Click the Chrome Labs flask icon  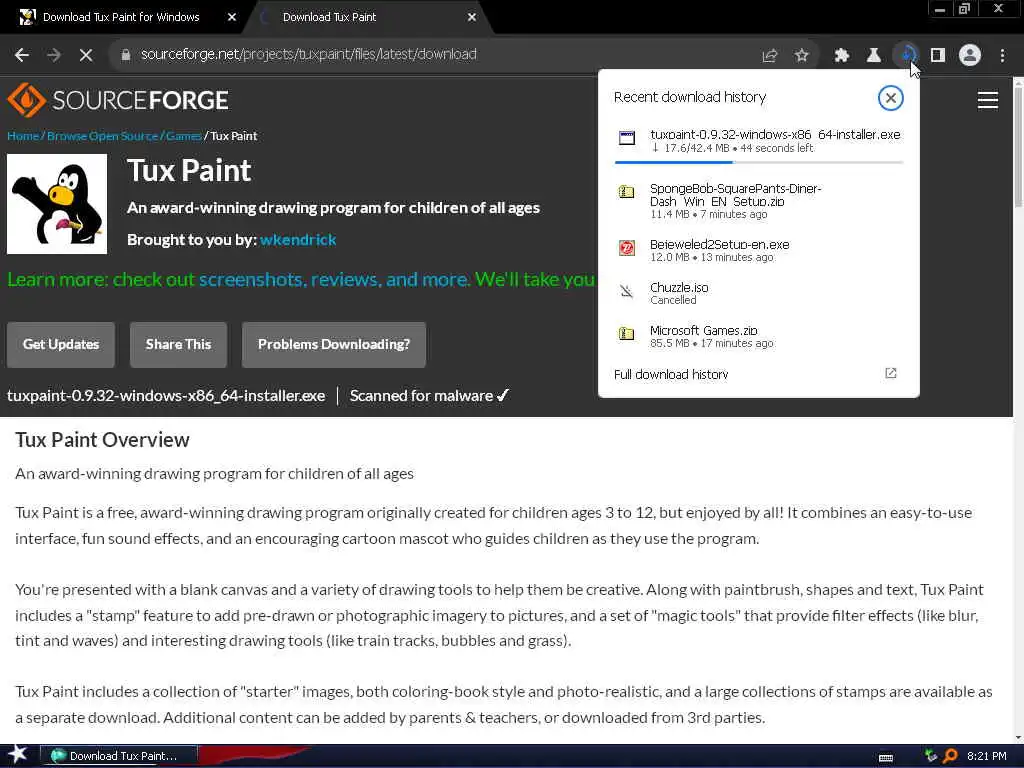click(x=874, y=56)
